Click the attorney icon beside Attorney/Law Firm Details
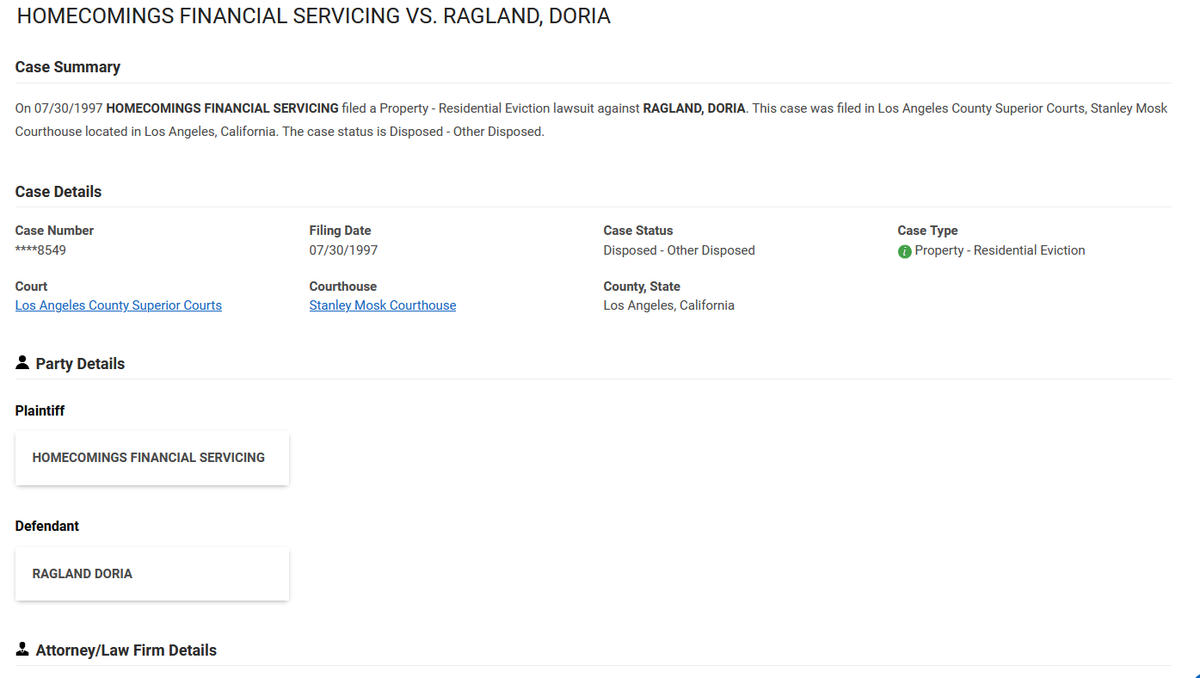Image resolution: width=1200 pixels, height=678 pixels. coord(23,650)
